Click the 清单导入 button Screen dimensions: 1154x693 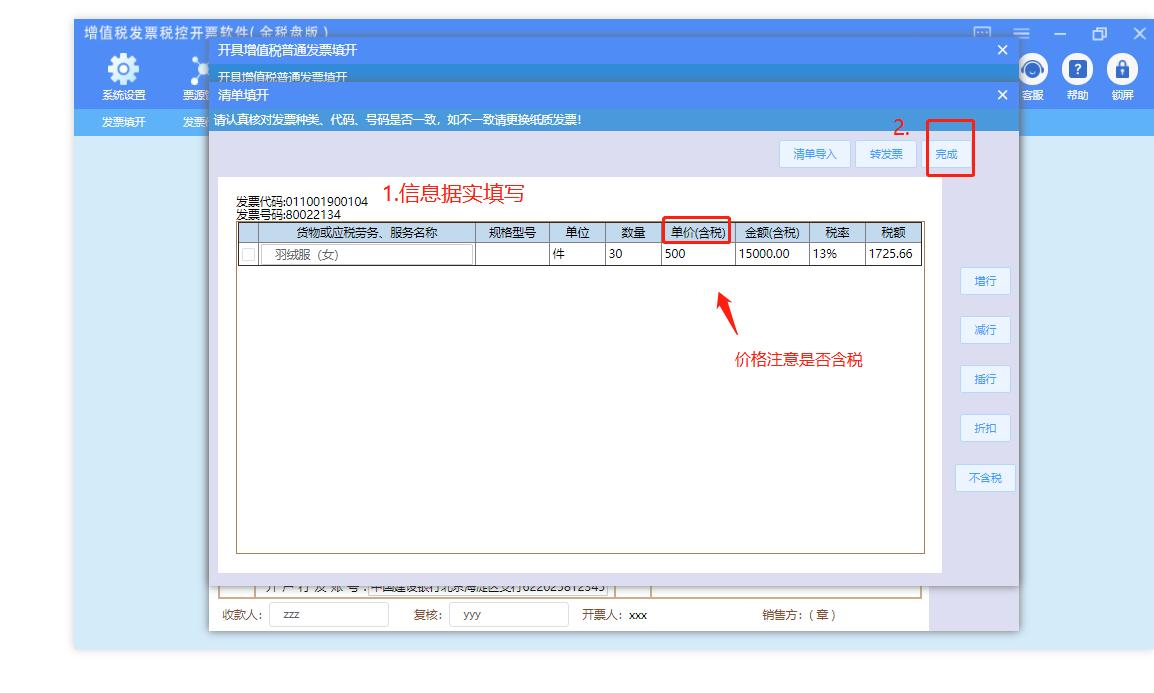click(x=814, y=154)
